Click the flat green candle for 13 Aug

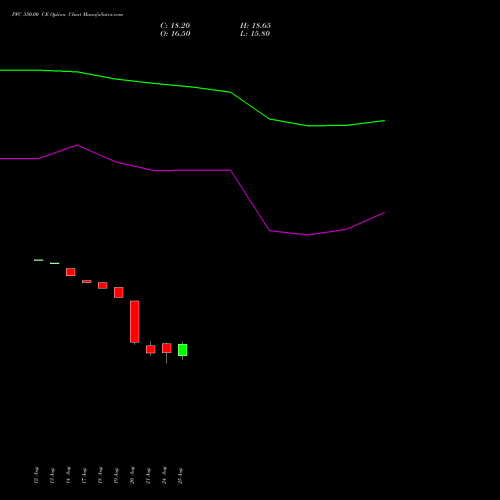55,263
